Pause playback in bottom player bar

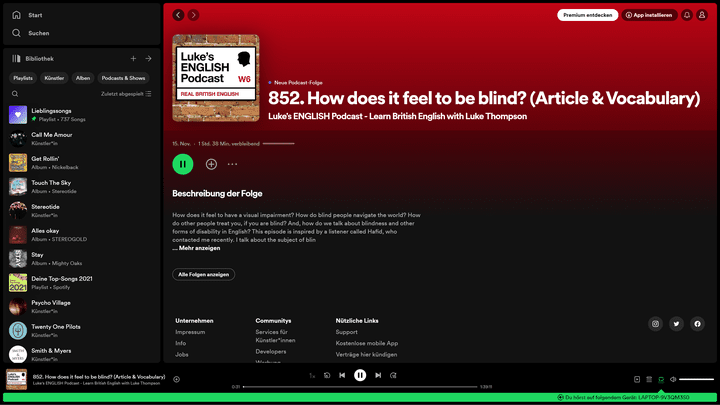[x=360, y=375]
